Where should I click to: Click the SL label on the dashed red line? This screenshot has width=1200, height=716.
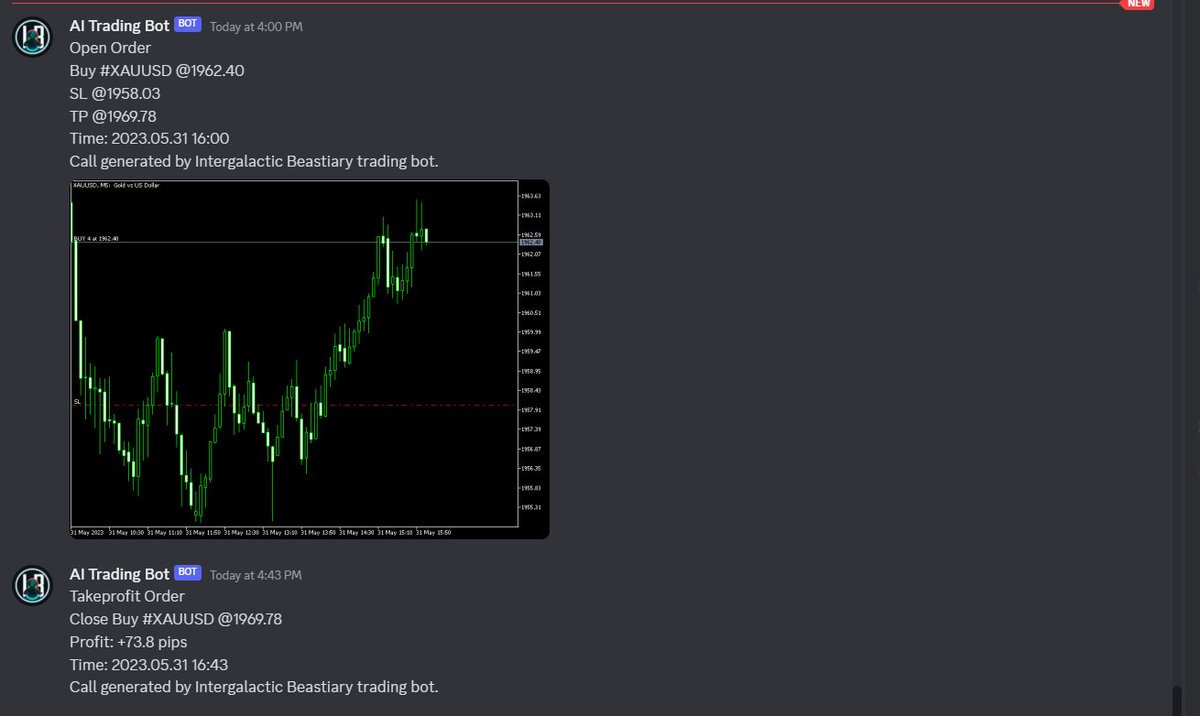(x=77, y=401)
